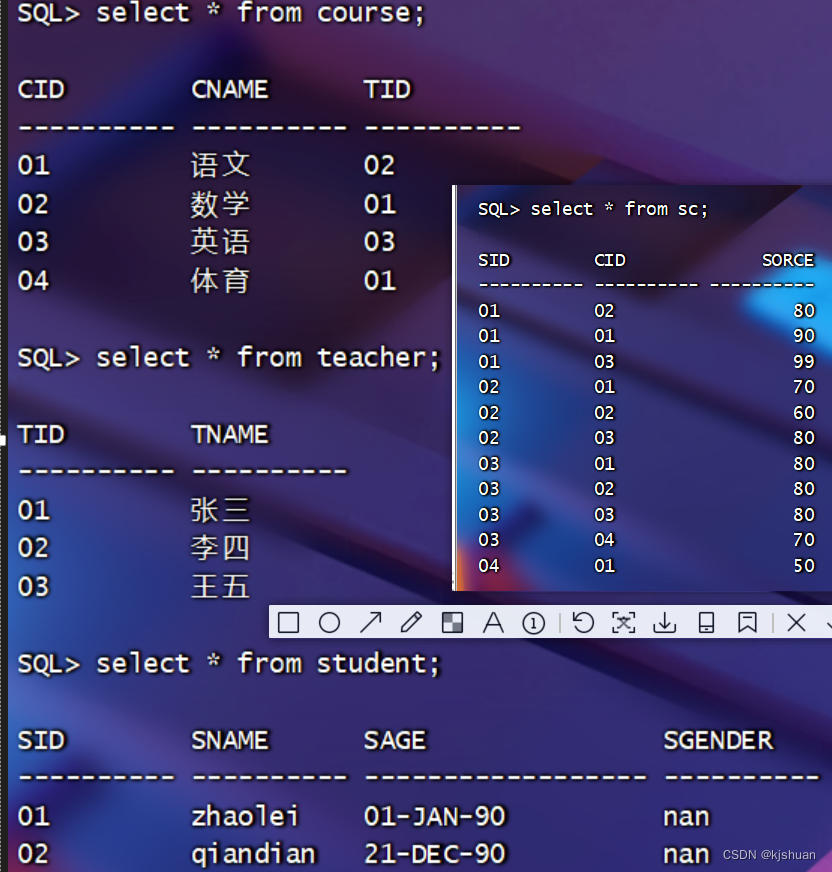Click the send-to-mobile icon
Viewport: 832px width, 872px height.
click(x=706, y=622)
